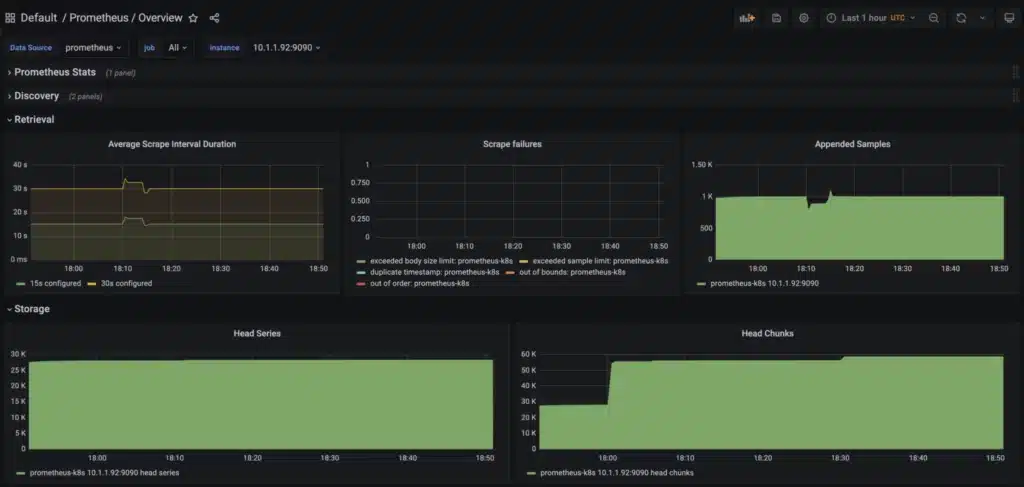Click the step rise in Head Chunks graph
Viewport: 1024px width, 487px height.
click(609, 385)
